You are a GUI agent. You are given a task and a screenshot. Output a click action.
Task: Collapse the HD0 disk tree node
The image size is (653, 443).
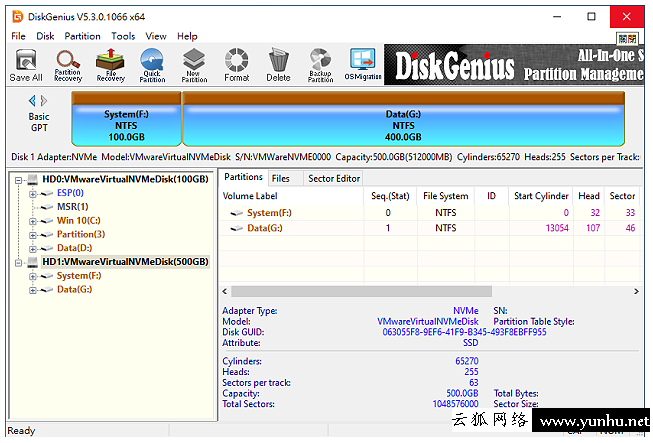click(18, 180)
